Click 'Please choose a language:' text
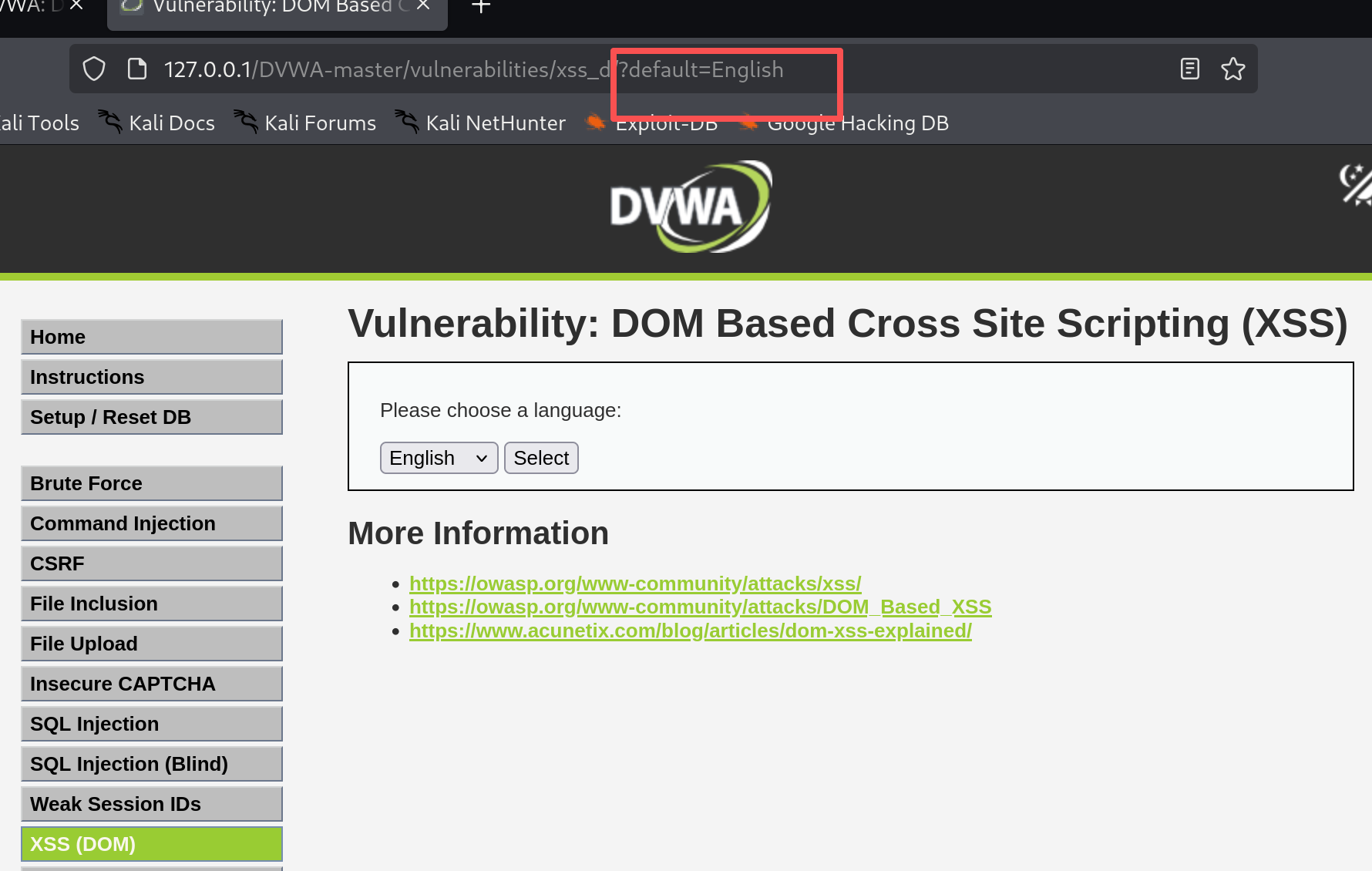The image size is (1372, 871). [x=500, y=410]
